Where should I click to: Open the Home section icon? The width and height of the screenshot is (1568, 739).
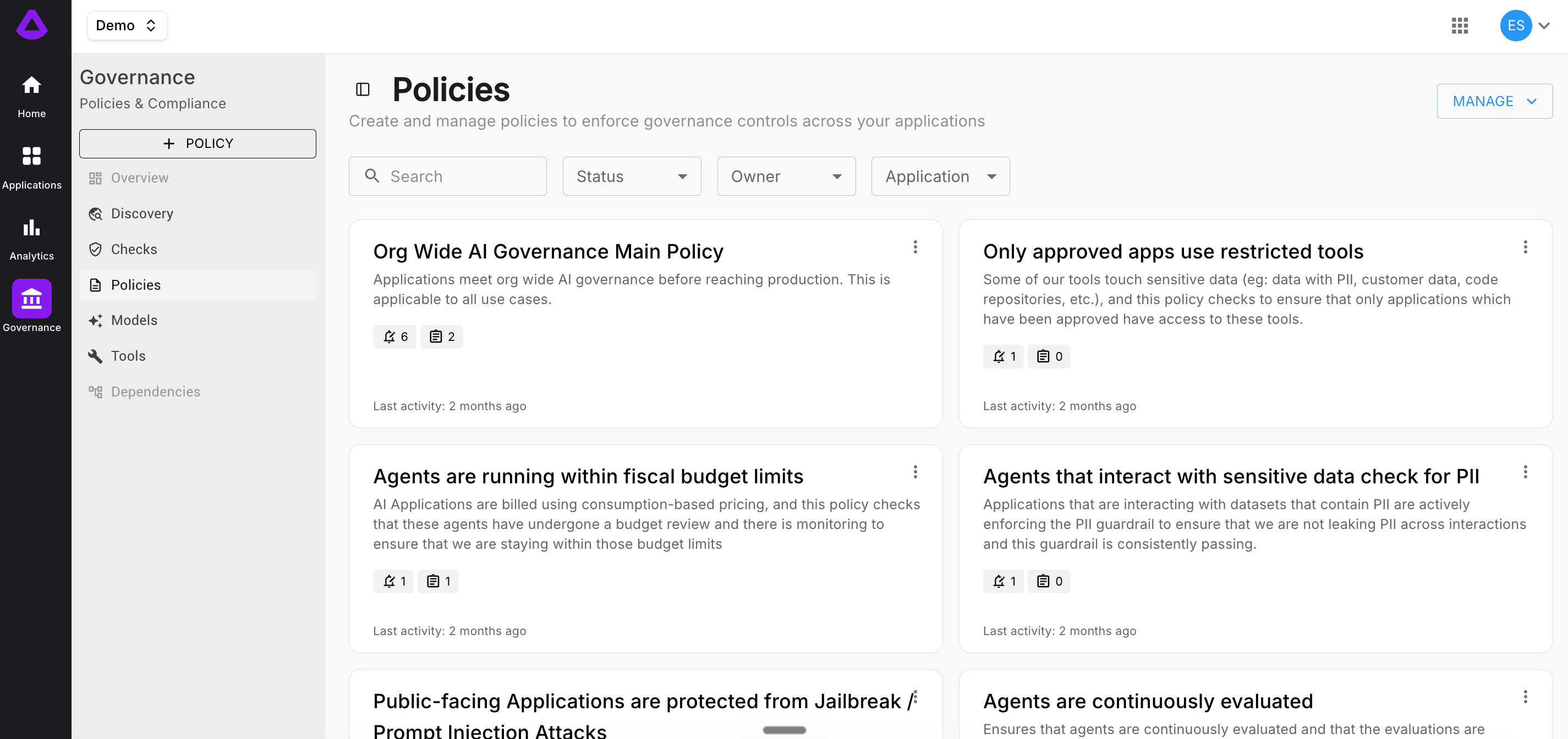point(32,85)
